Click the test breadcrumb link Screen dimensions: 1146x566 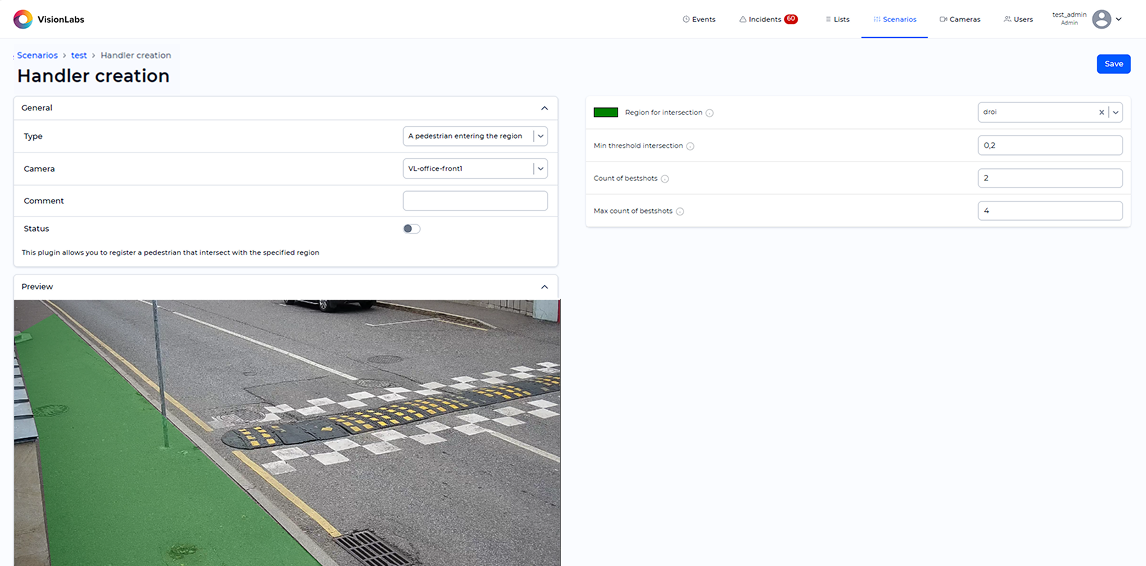(x=79, y=55)
